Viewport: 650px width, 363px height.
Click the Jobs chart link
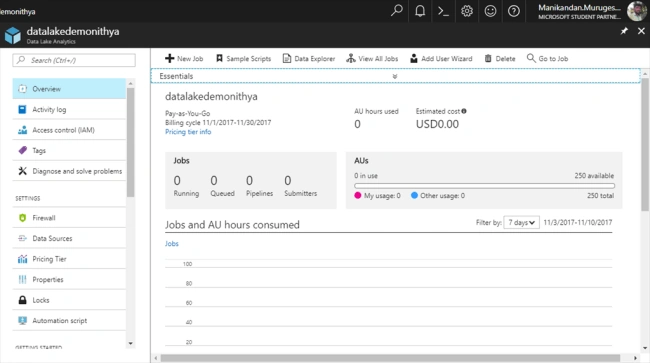[x=172, y=244]
